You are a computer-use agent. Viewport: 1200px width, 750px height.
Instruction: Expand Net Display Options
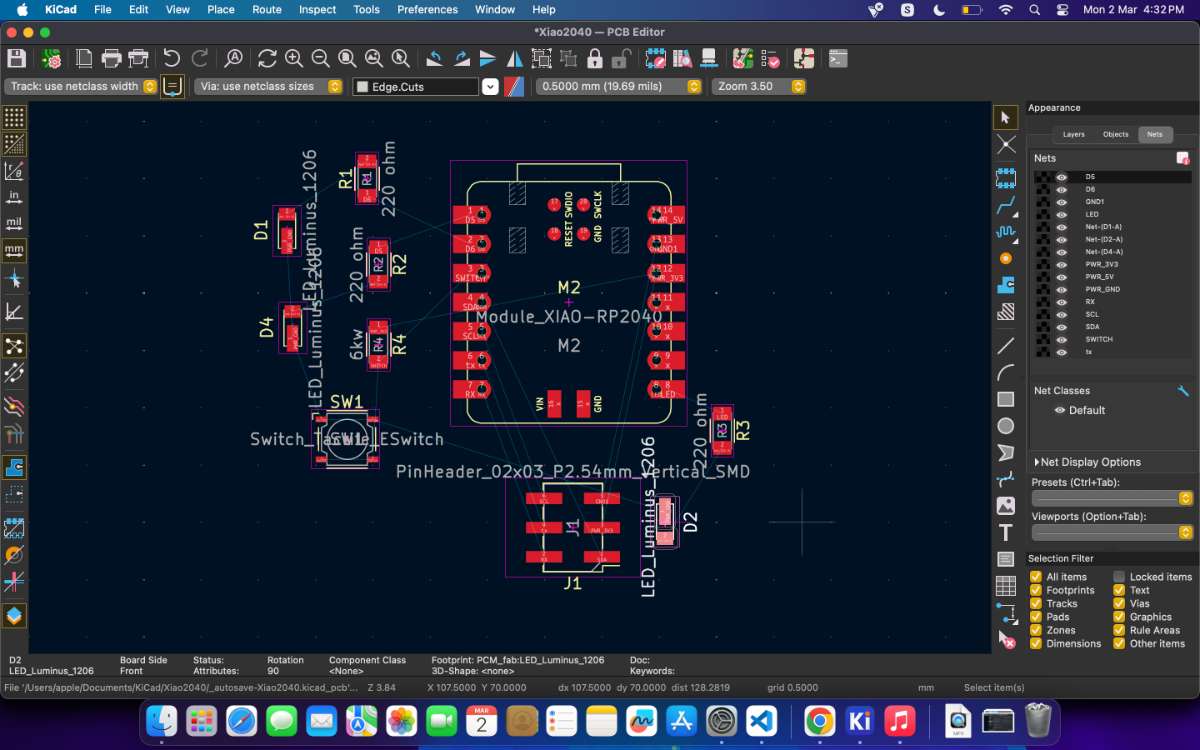(1087, 462)
